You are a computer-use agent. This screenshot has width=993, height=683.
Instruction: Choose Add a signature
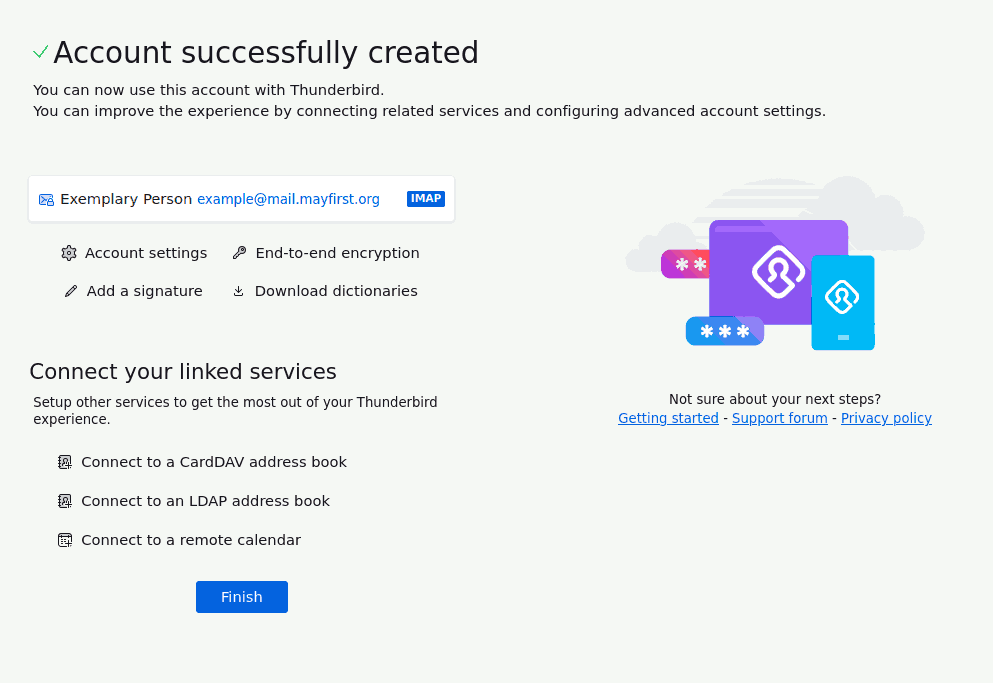(x=144, y=291)
